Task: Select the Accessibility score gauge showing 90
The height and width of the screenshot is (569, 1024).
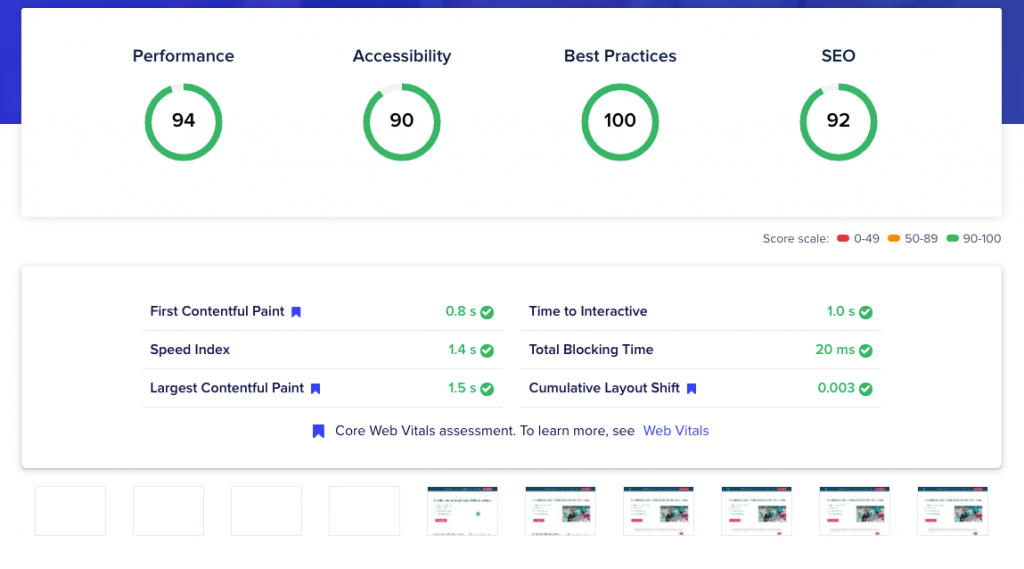Action: coord(402,122)
